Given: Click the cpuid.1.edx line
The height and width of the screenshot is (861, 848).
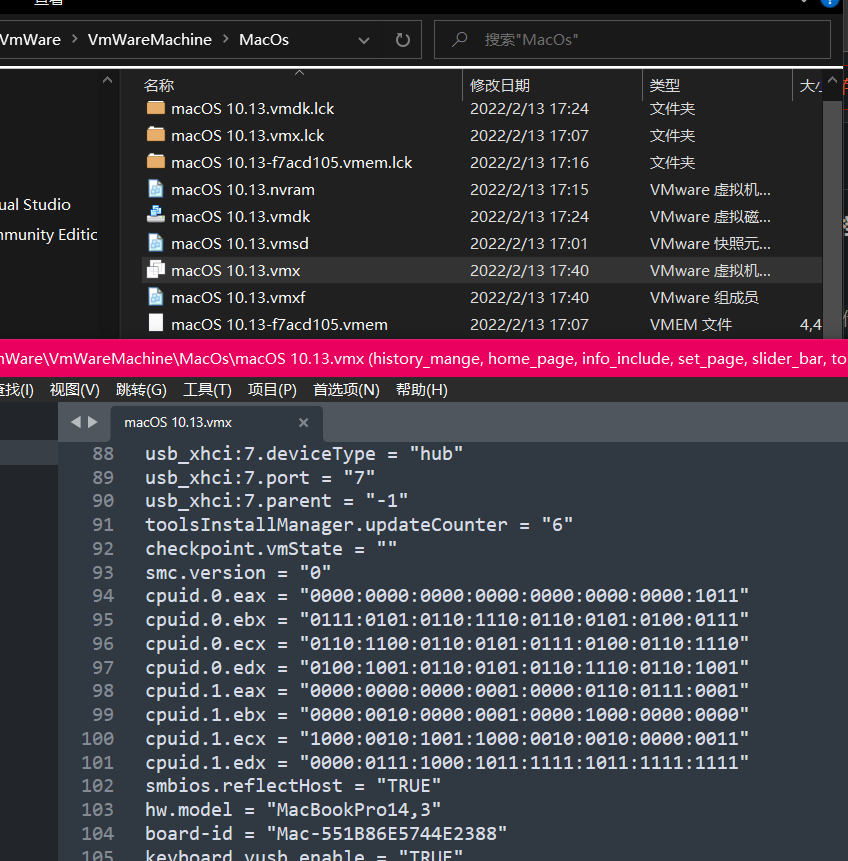Looking at the screenshot, I should pyautogui.click(x=447, y=762).
